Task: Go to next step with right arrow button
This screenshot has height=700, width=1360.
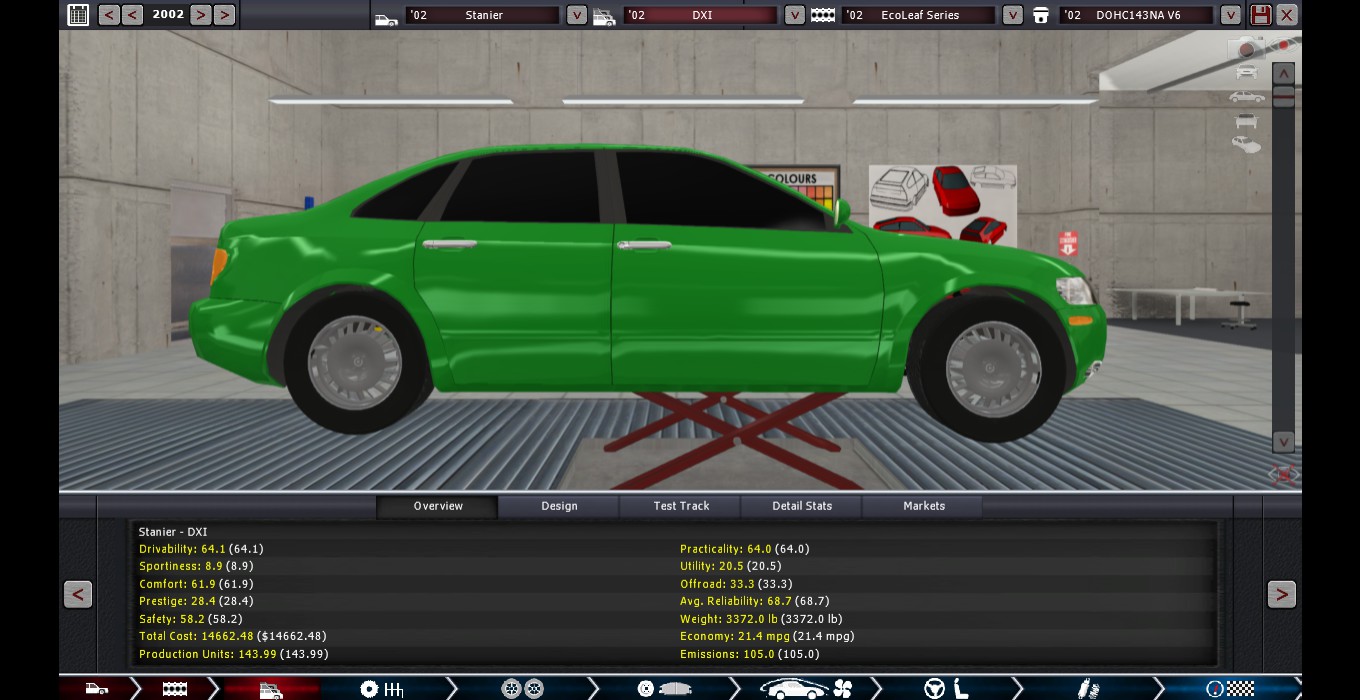Action: click(1282, 594)
